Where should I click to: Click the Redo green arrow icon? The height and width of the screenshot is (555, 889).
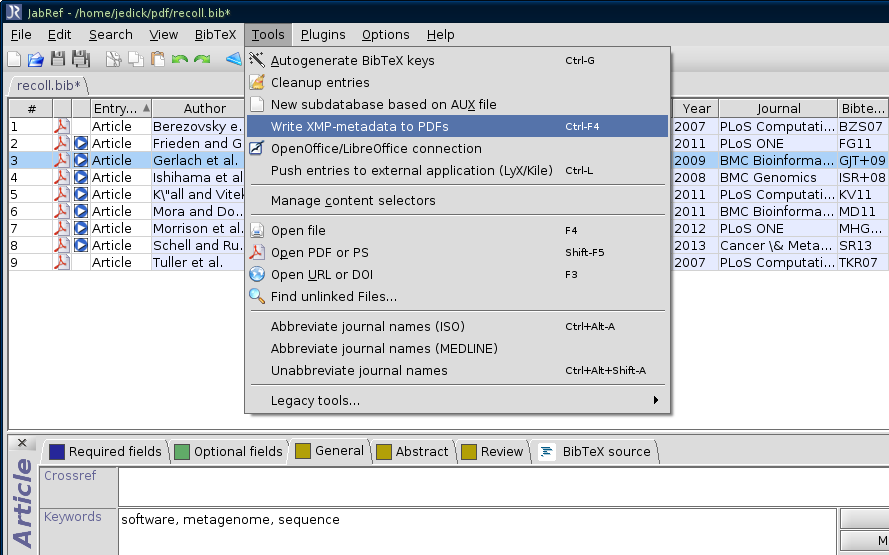(x=202, y=60)
